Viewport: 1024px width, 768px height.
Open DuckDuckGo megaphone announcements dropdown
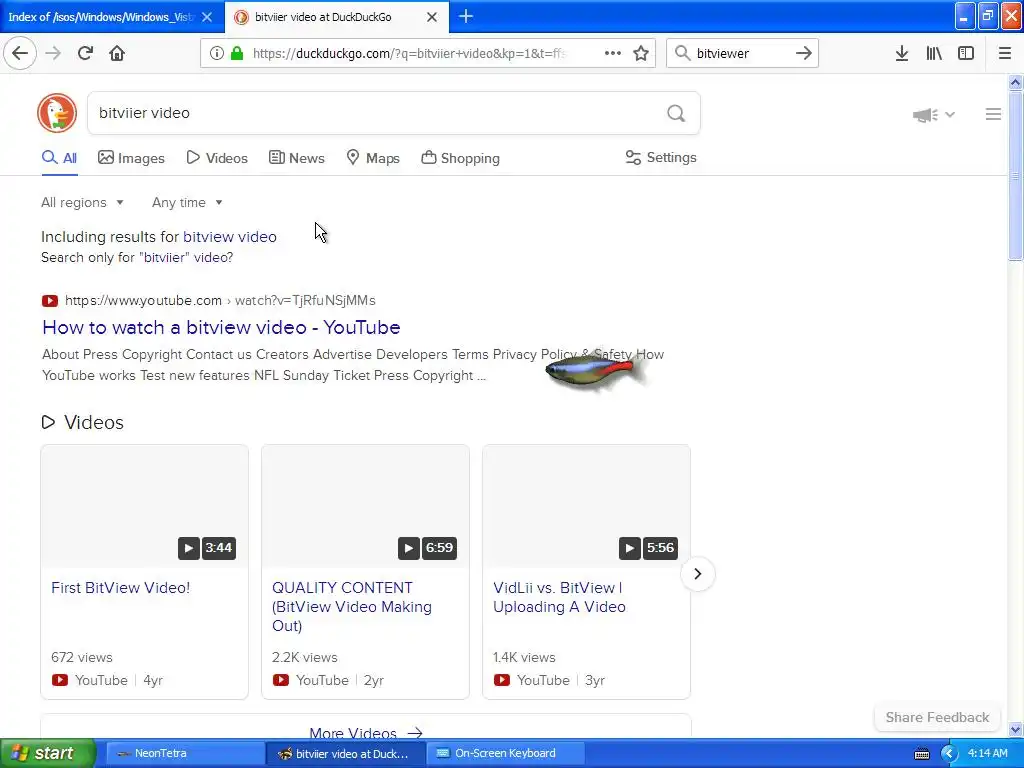934,115
